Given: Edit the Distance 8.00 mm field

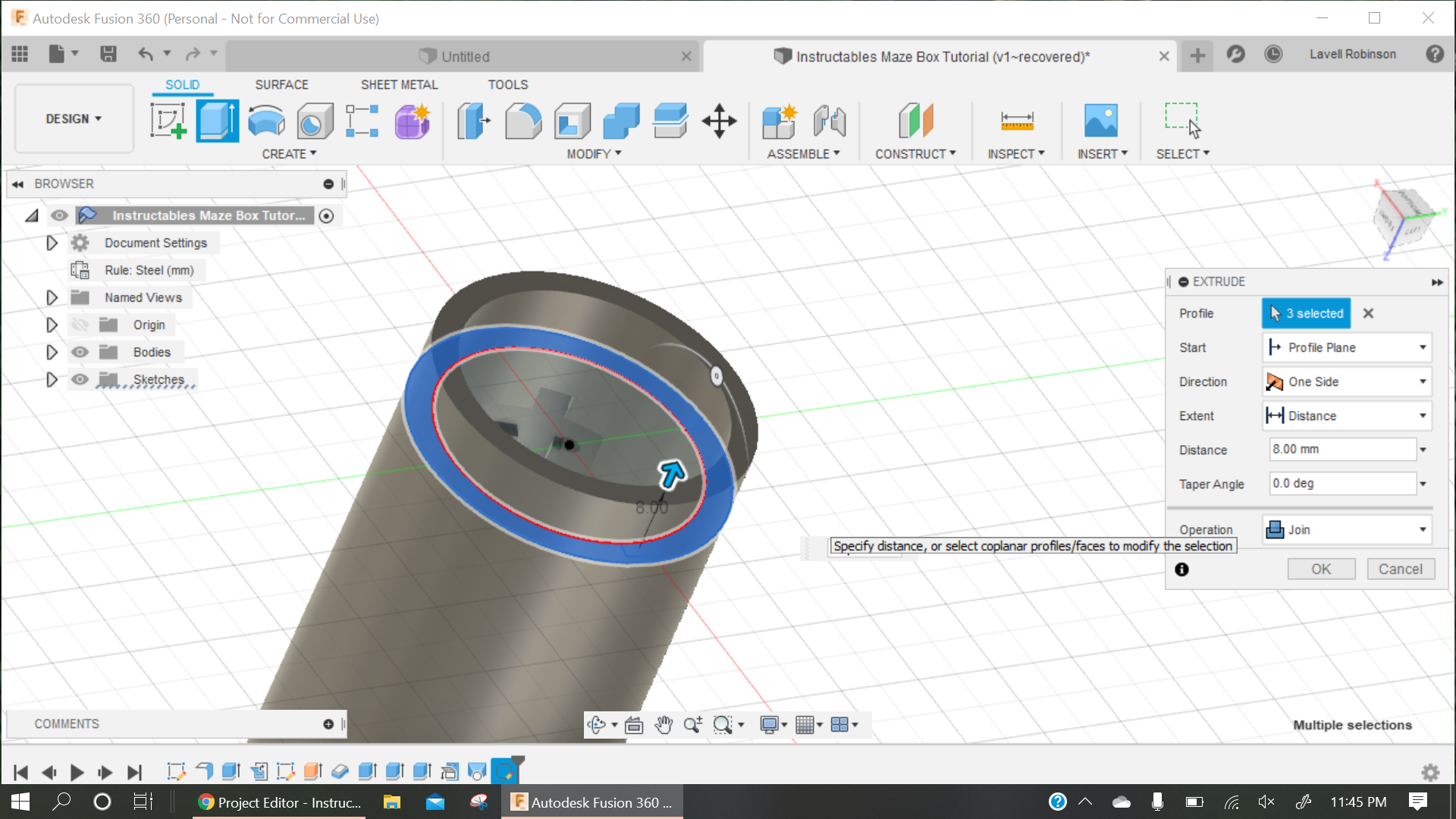Looking at the screenshot, I should click(1342, 450).
